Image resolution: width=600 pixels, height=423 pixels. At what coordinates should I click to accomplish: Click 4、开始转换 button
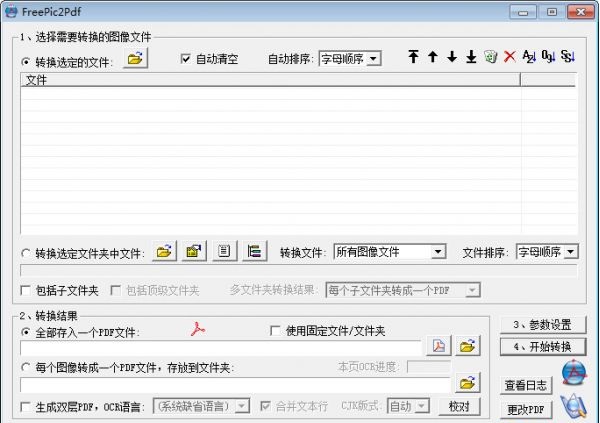click(x=543, y=347)
